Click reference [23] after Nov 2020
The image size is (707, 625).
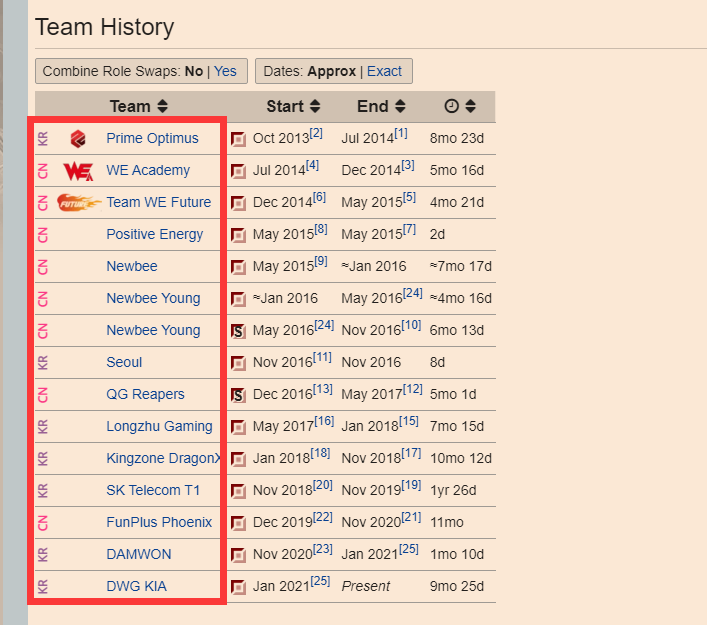coord(323,550)
